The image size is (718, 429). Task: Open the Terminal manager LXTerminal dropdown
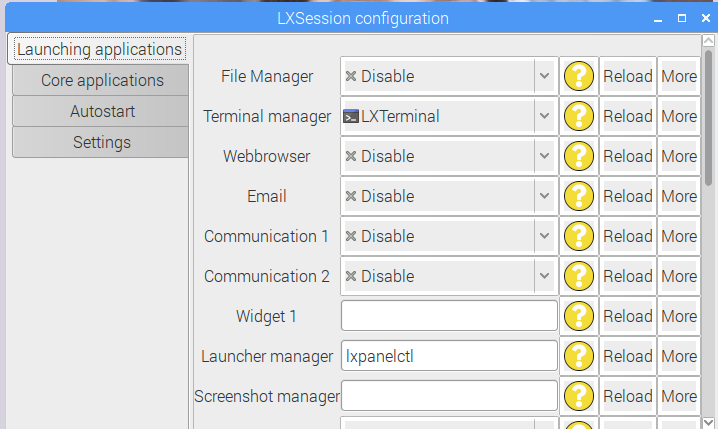[449, 116]
